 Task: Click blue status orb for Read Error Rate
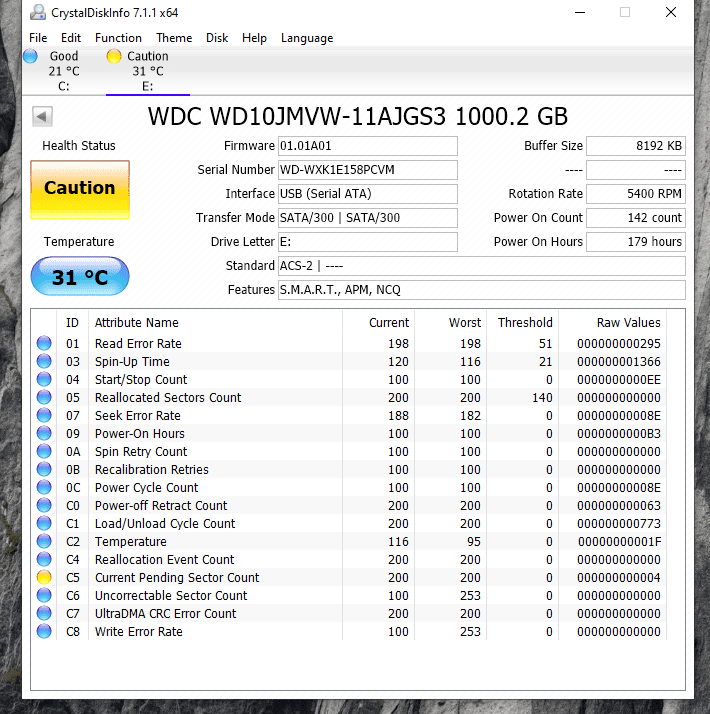point(44,343)
